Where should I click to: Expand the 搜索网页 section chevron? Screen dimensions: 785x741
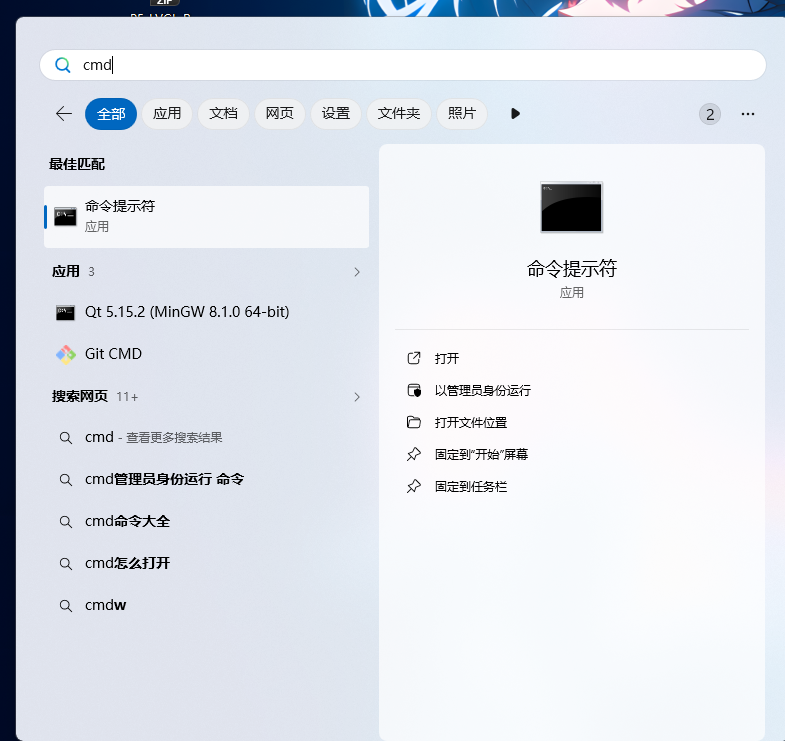point(357,397)
